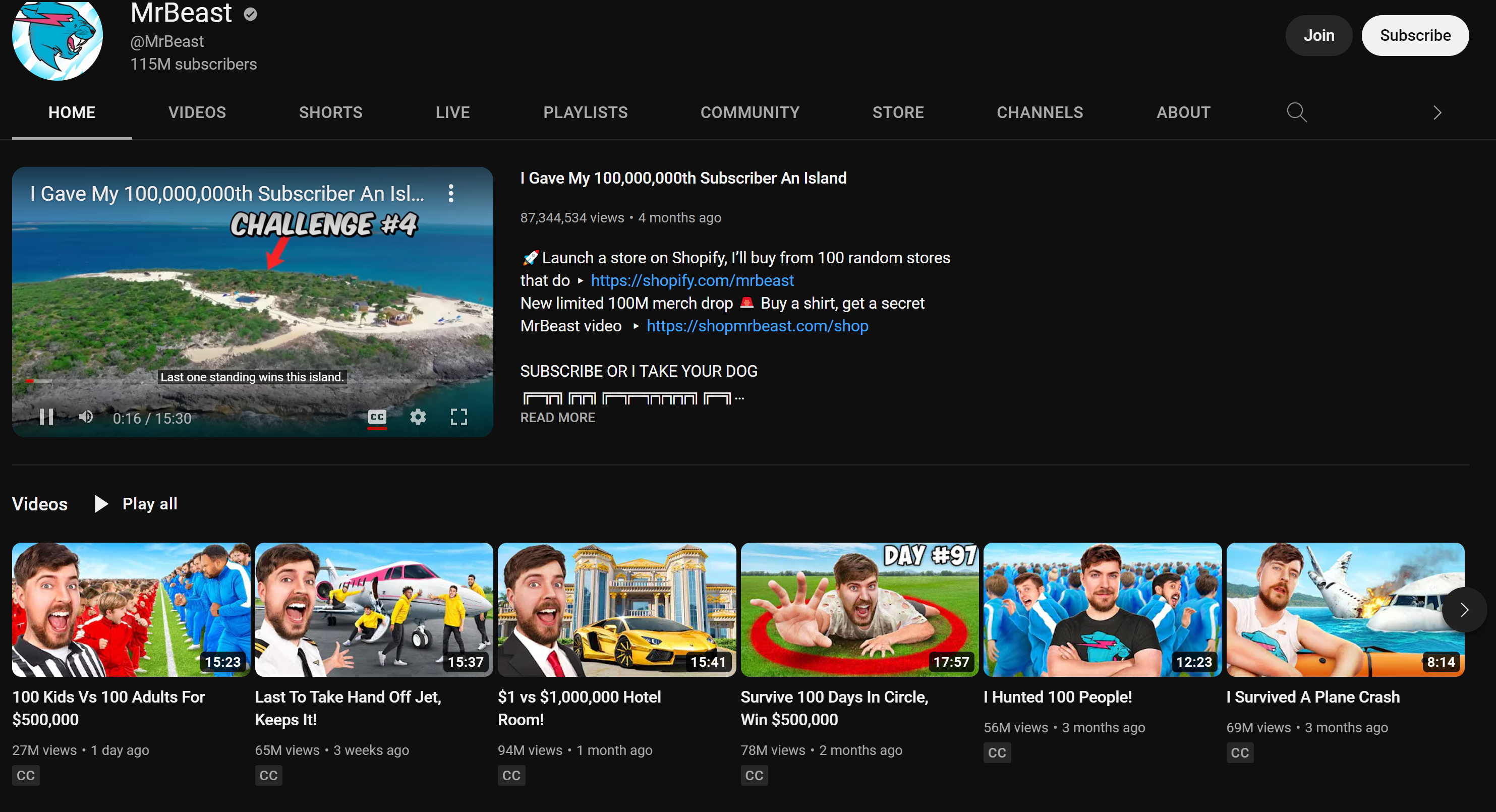Click the verified badge next to MrBeast
This screenshot has width=1496, height=812.
pyautogui.click(x=250, y=14)
